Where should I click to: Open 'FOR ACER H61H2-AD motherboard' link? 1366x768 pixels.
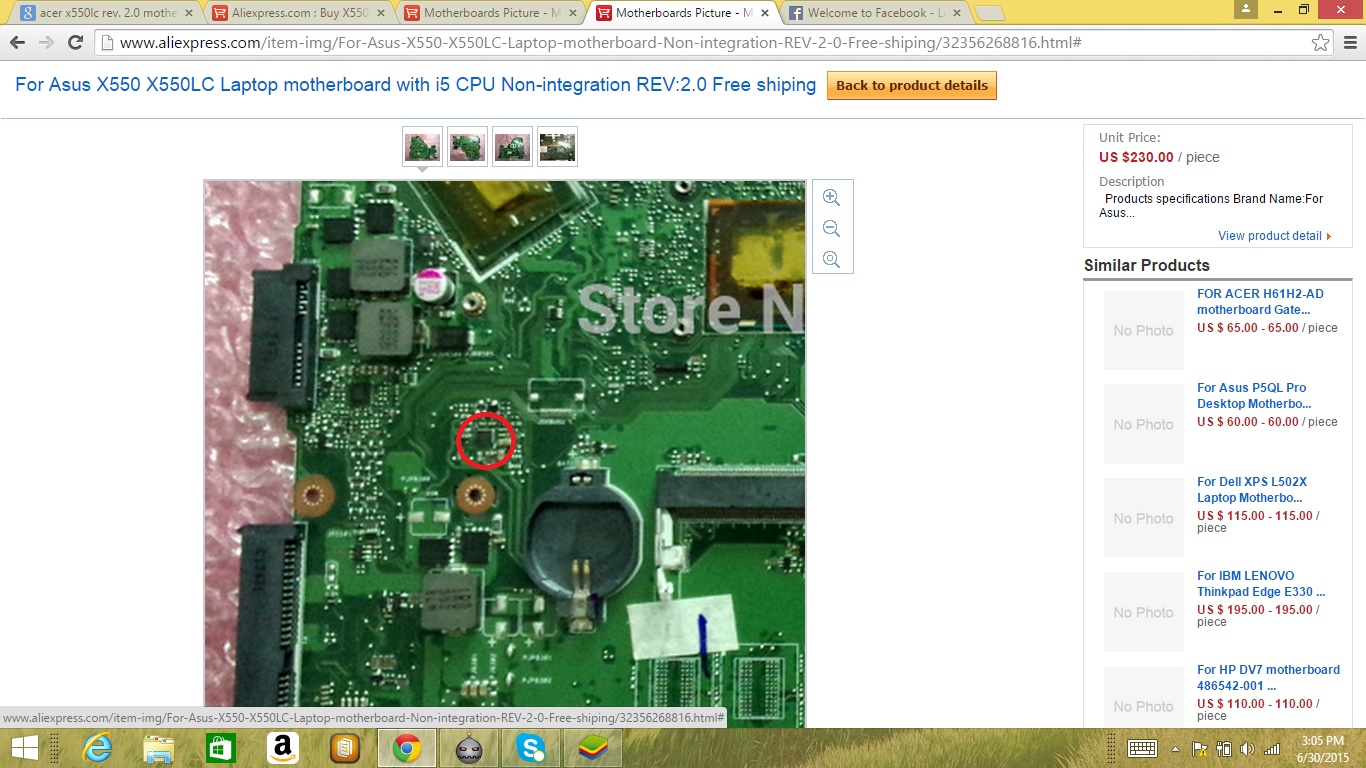point(1260,302)
